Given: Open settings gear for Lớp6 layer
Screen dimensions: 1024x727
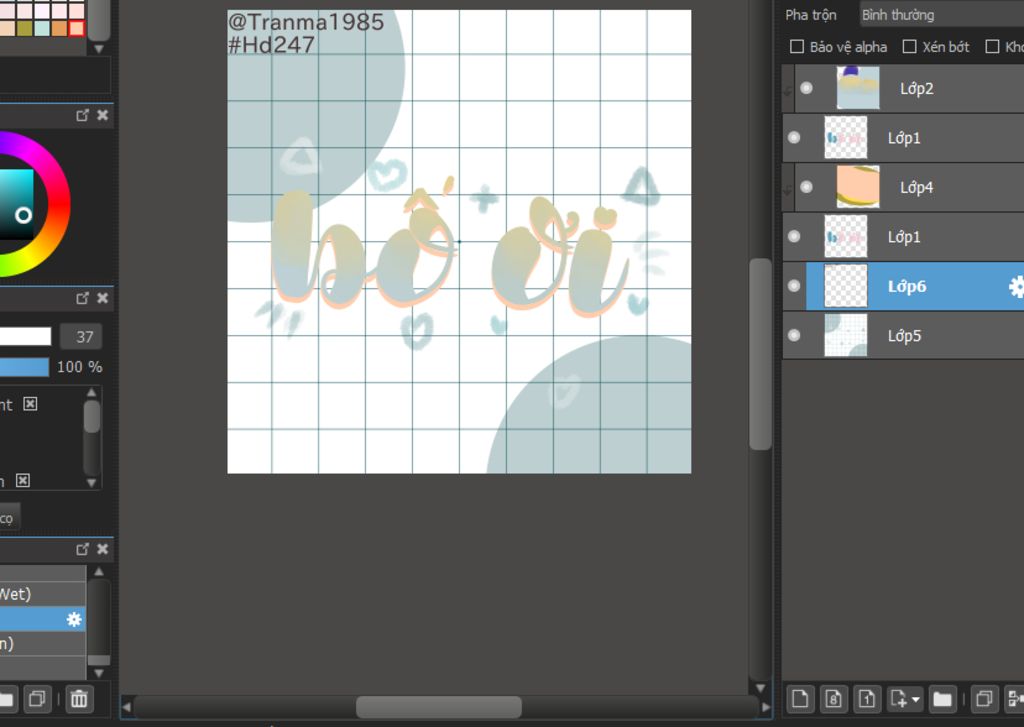Looking at the screenshot, I should click(1016, 287).
